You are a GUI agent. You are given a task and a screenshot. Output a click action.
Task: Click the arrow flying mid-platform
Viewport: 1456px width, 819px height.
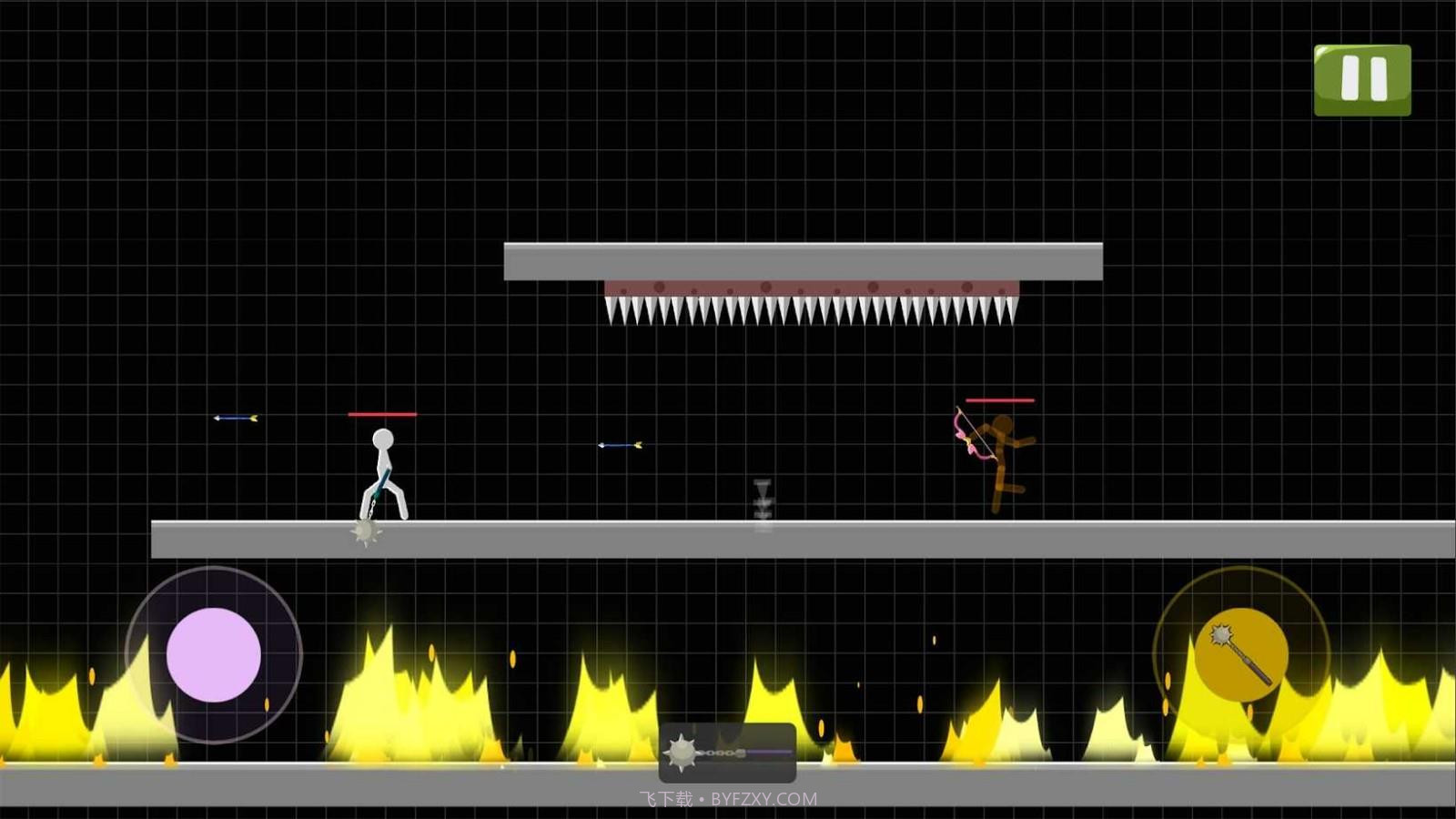(x=620, y=445)
